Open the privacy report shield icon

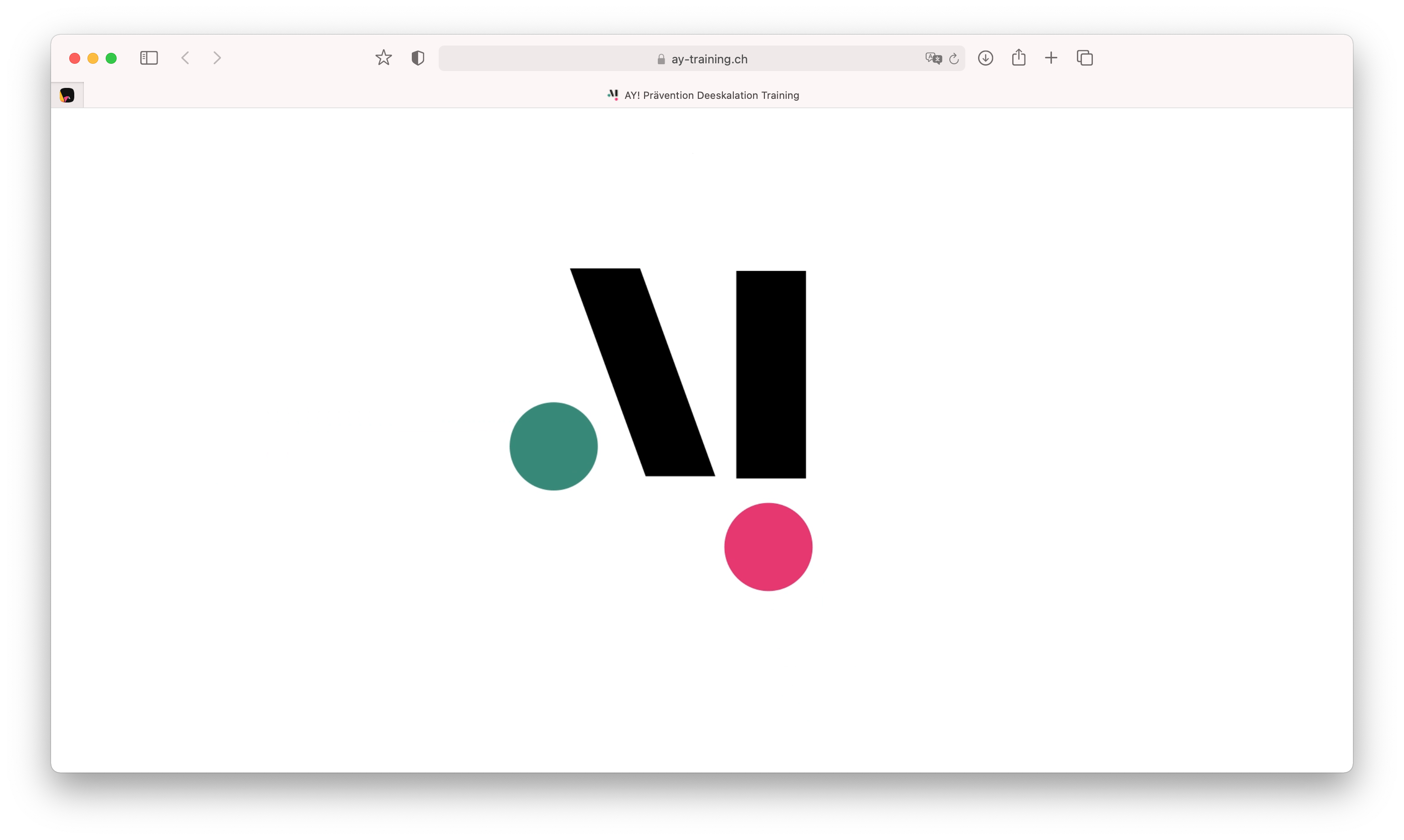pyautogui.click(x=418, y=58)
